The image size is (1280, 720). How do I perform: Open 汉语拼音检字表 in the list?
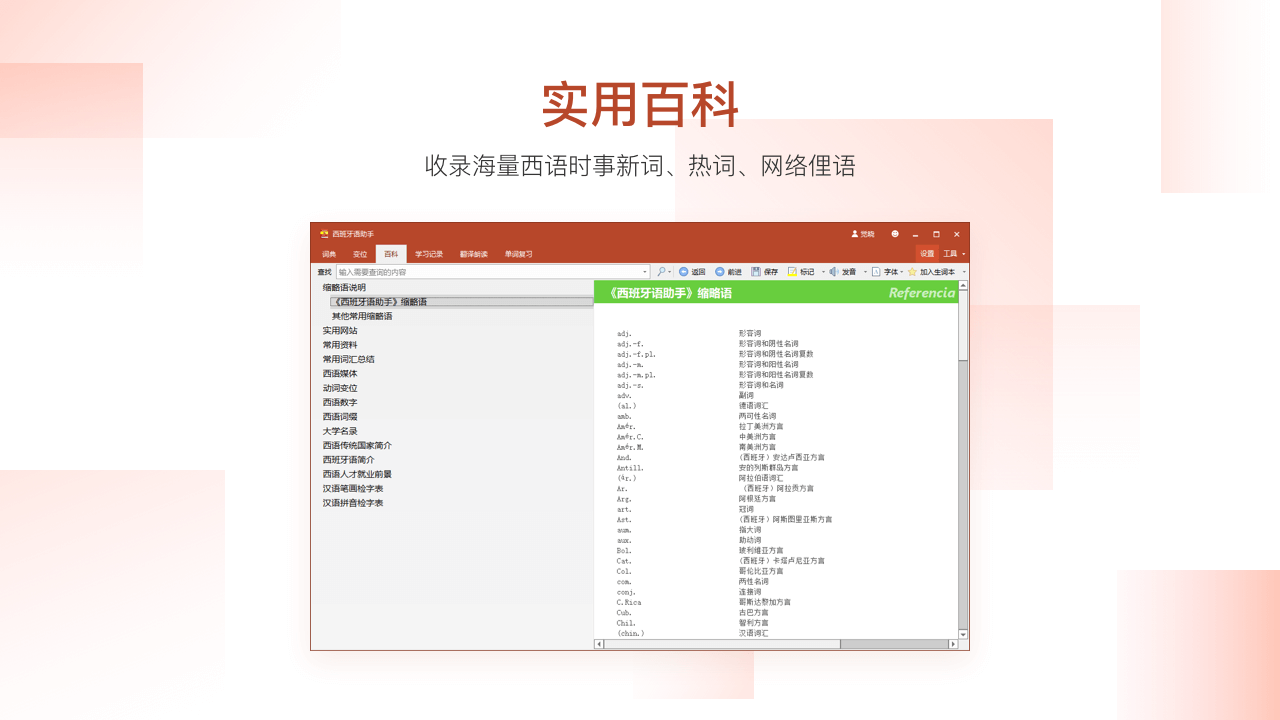[x=353, y=503]
